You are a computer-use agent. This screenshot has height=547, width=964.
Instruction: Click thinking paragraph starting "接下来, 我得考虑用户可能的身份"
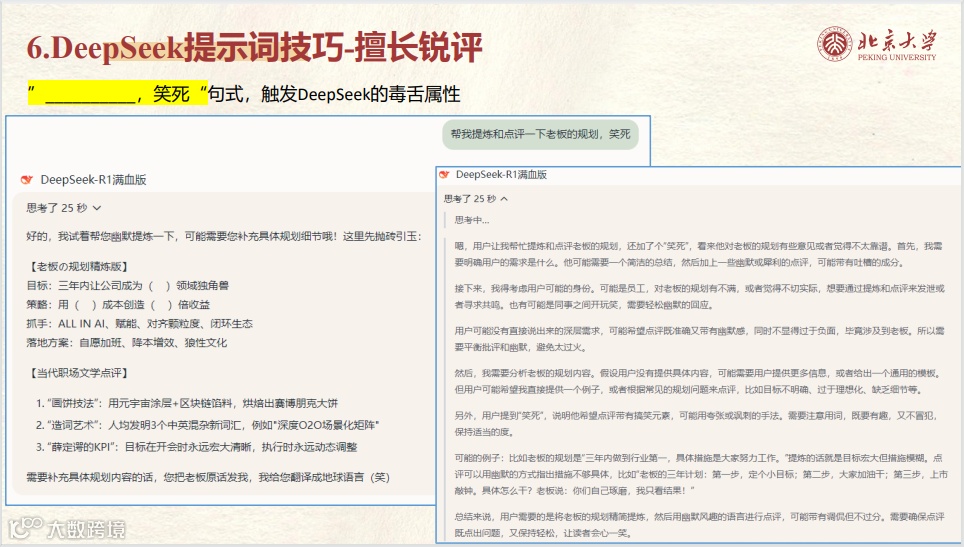pos(700,296)
